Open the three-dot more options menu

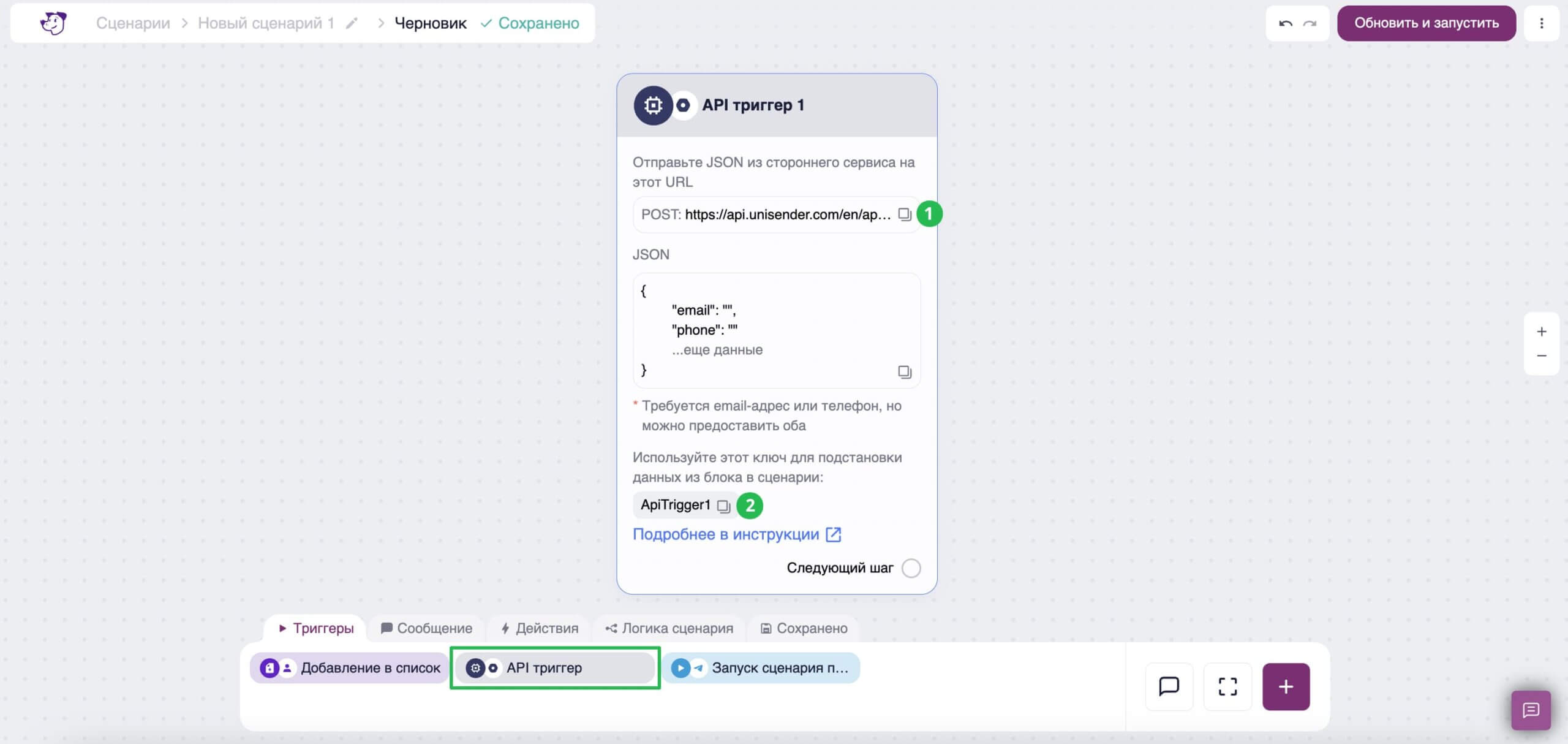click(x=1542, y=23)
